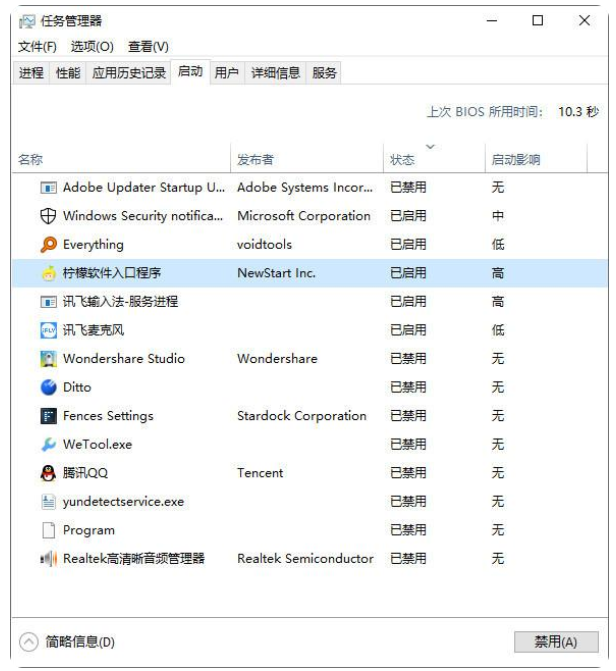
Task: Click the Ditto blue globe icon
Action: (x=48, y=387)
